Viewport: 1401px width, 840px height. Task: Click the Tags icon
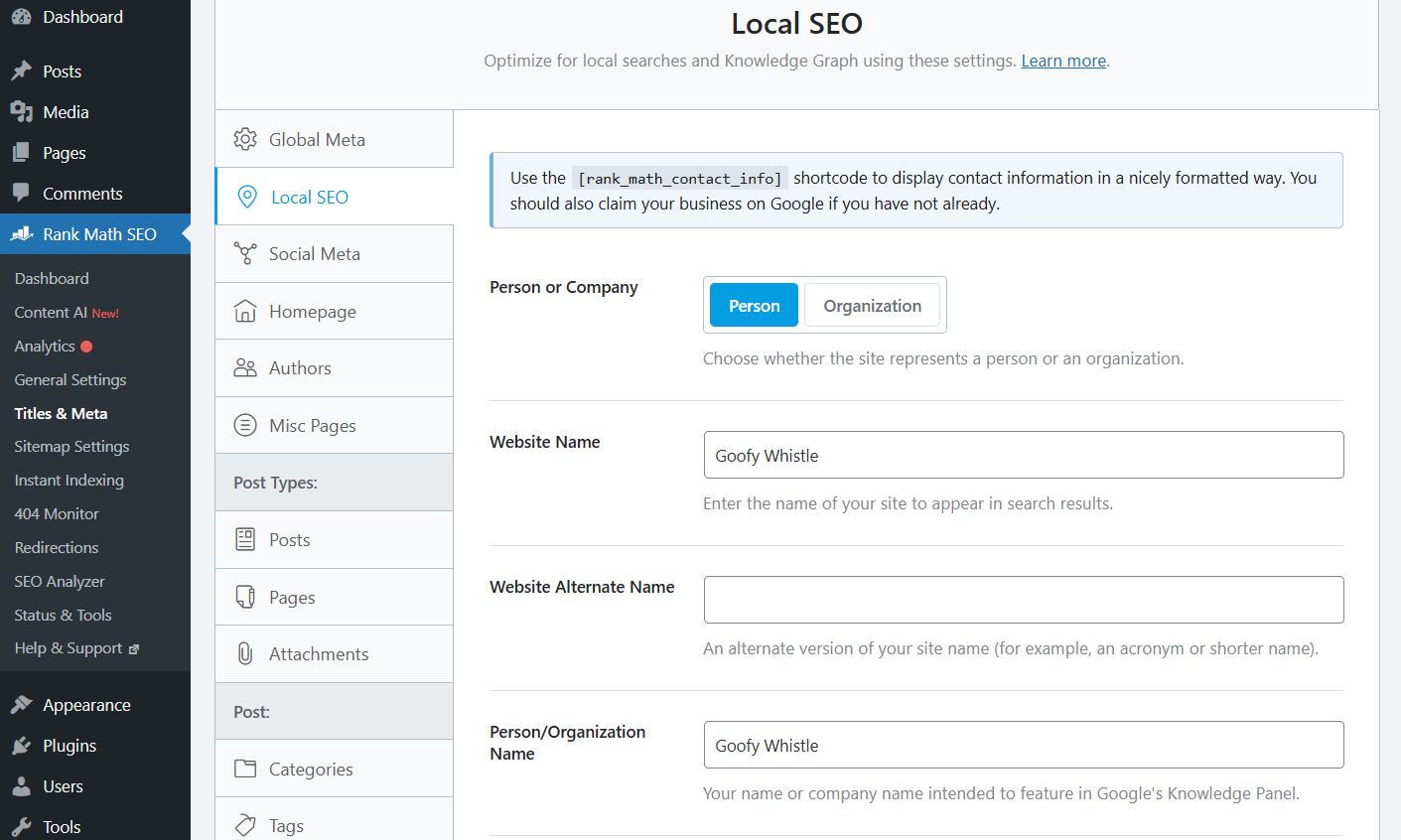click(245, 825)
